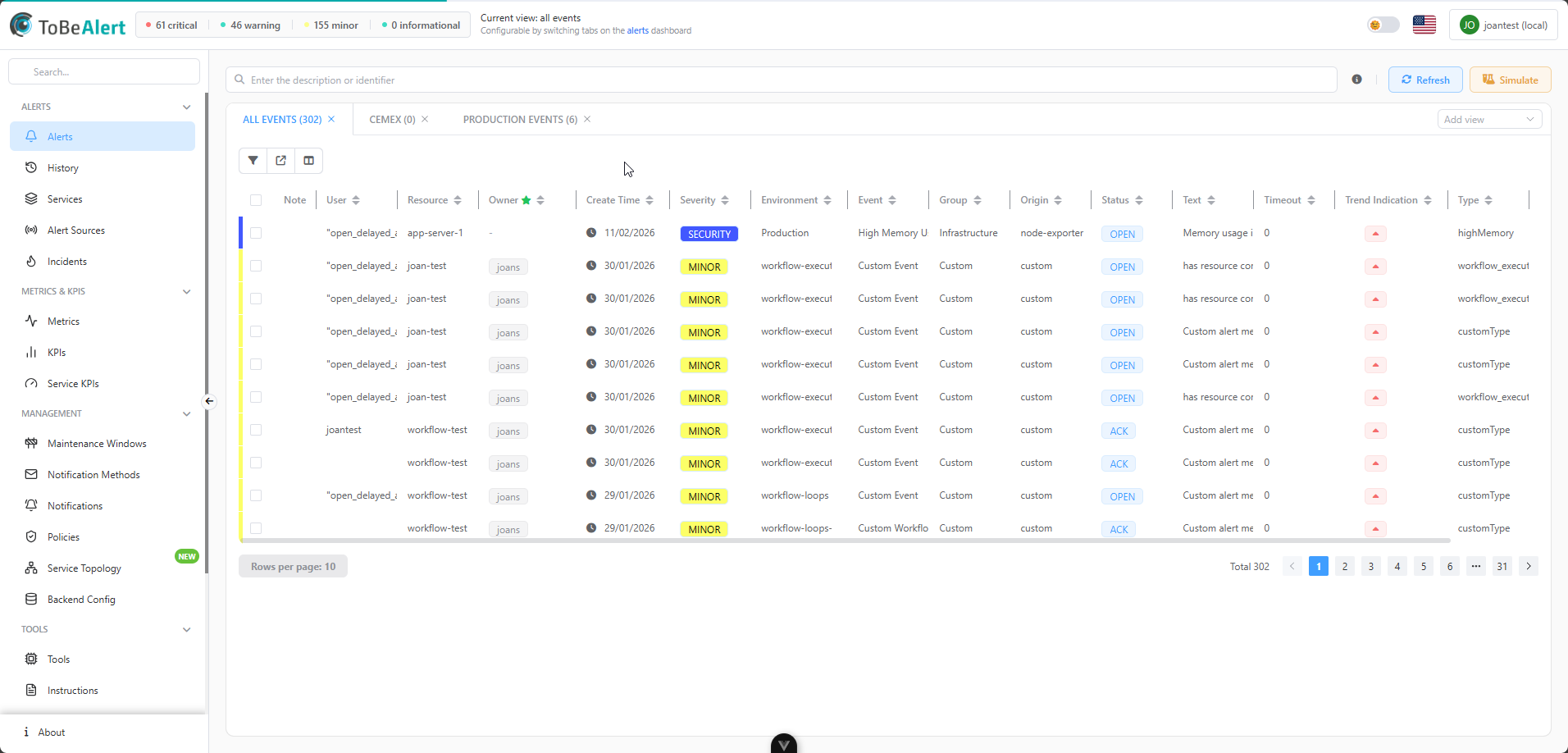The height and width of the screenshot is (753, 1568).
Task: Click the Simulate button
Action: [x=1510, y=80]
